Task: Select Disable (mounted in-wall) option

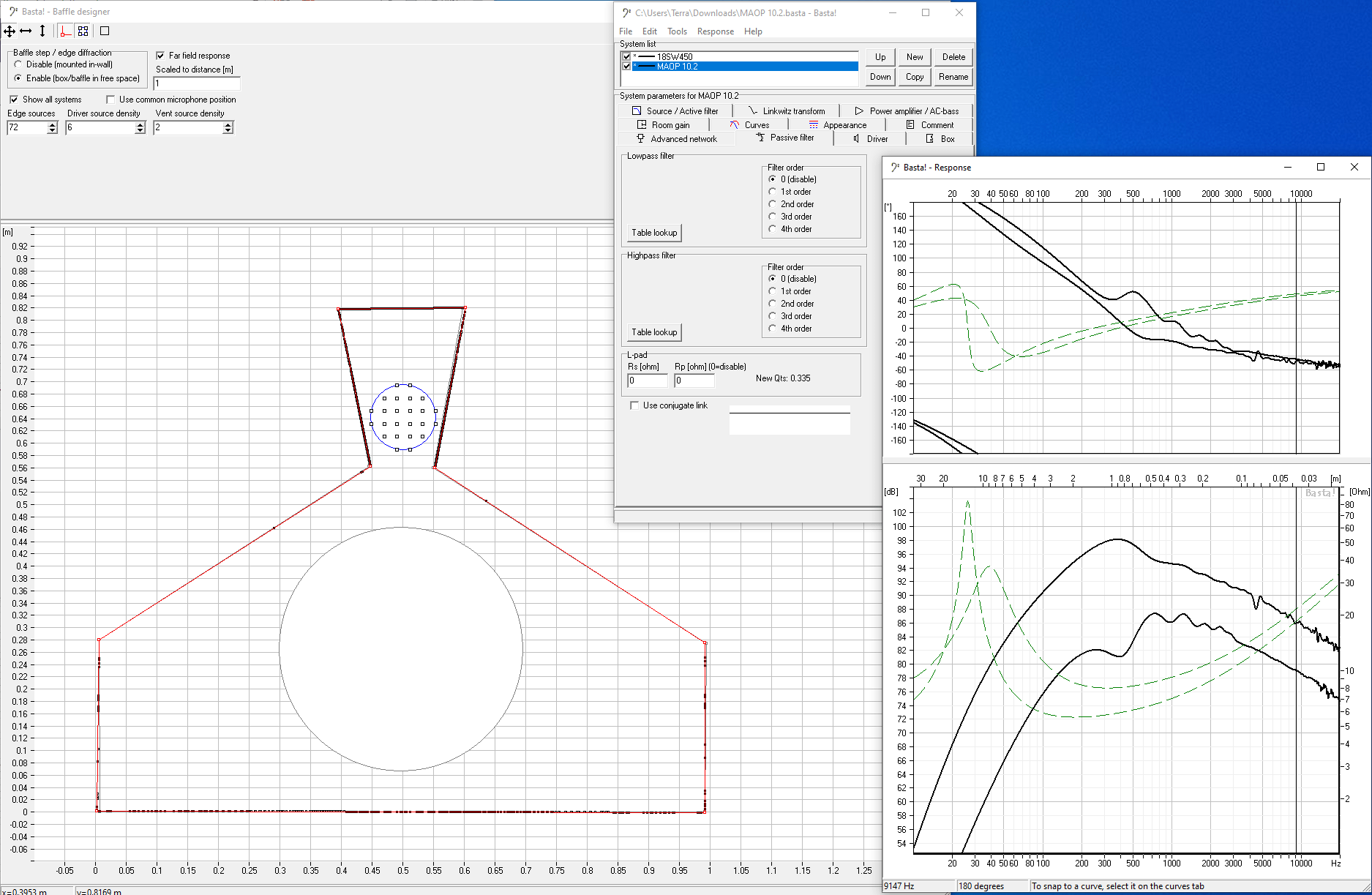Action: pyautogui.click(x=18, y=64)
